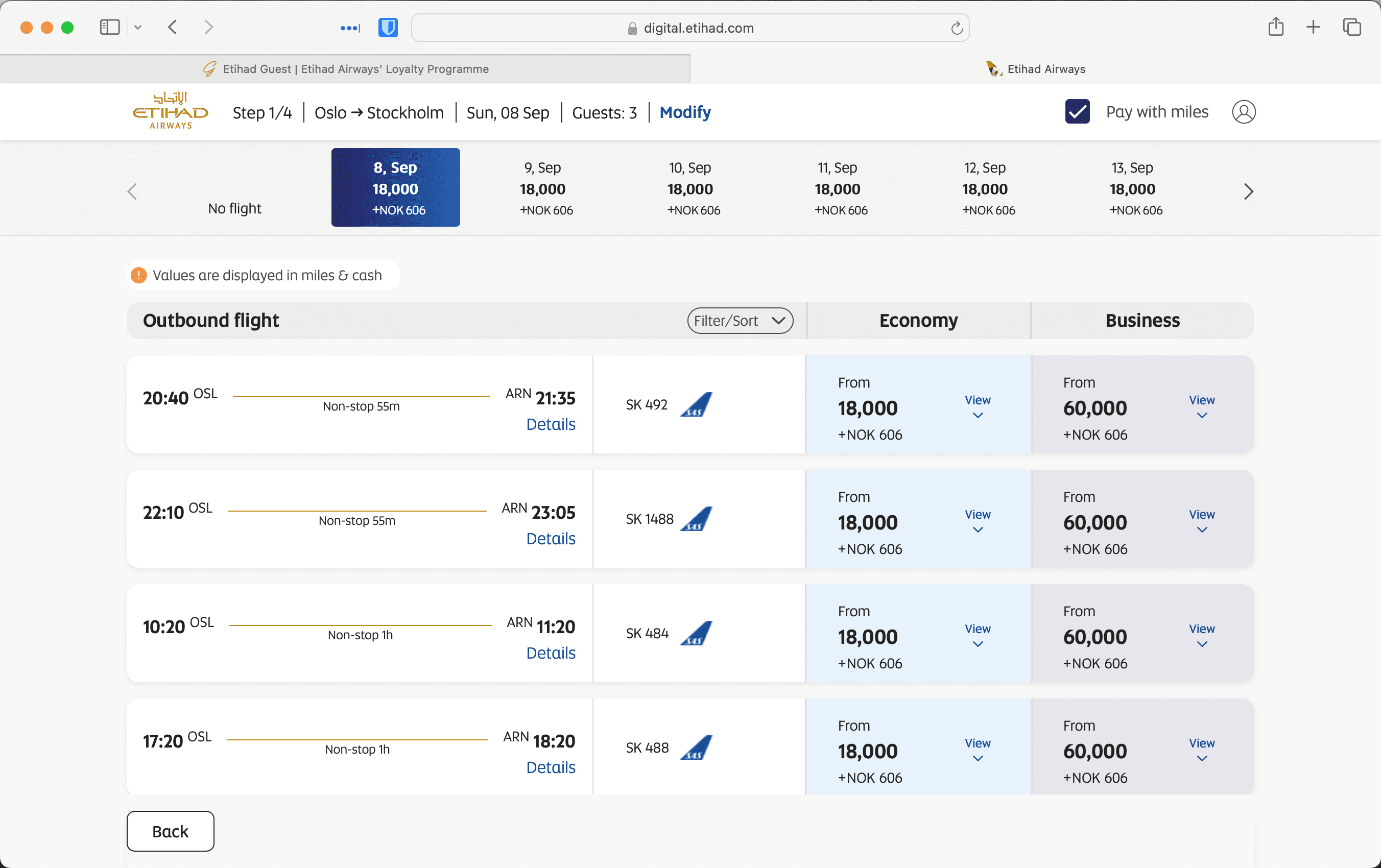Open Details for the 22:10 flight
Image resolution: width=1381 pixels, height=868 pixels.
coord(551,538)
